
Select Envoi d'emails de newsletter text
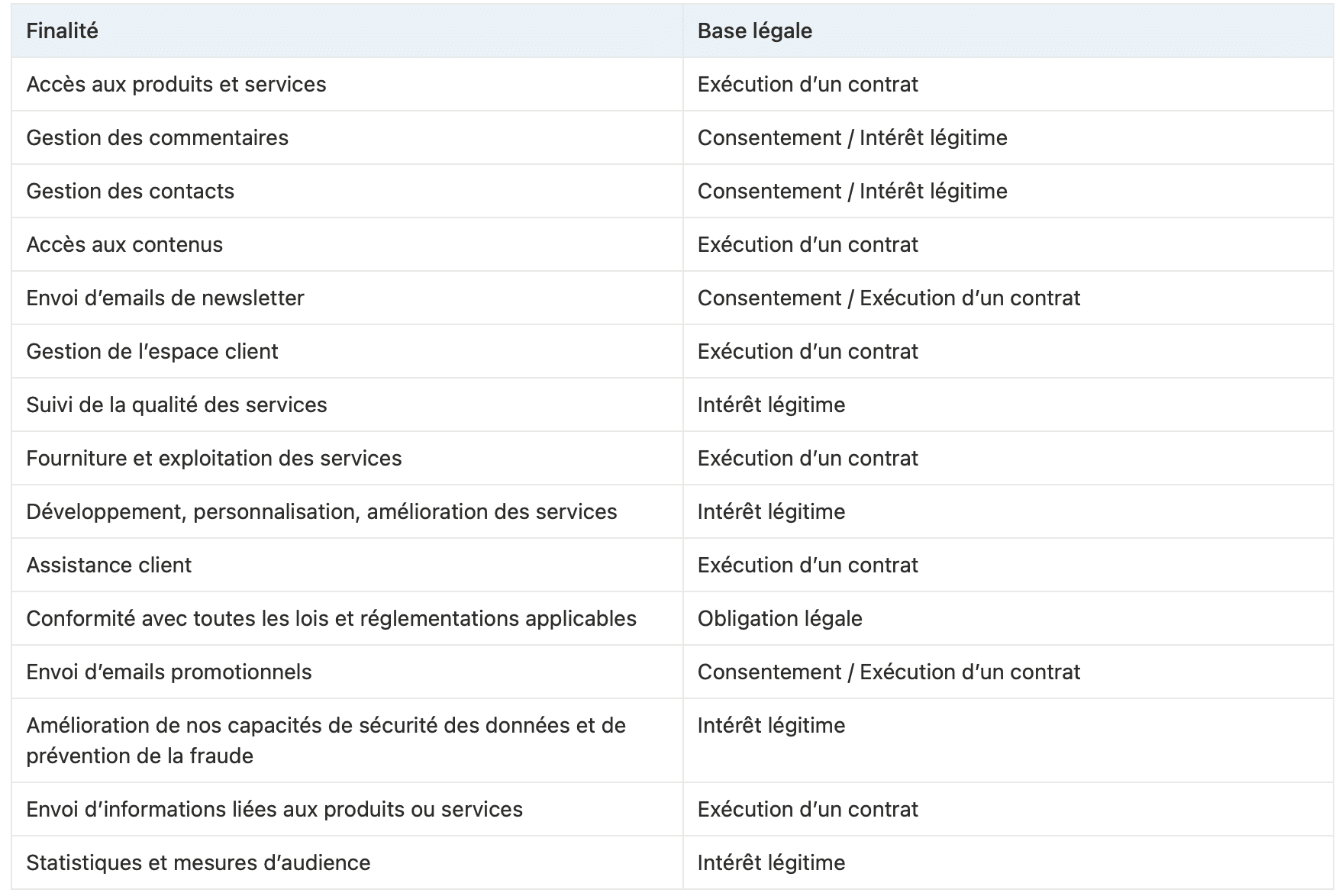click(x=165, y=298)
